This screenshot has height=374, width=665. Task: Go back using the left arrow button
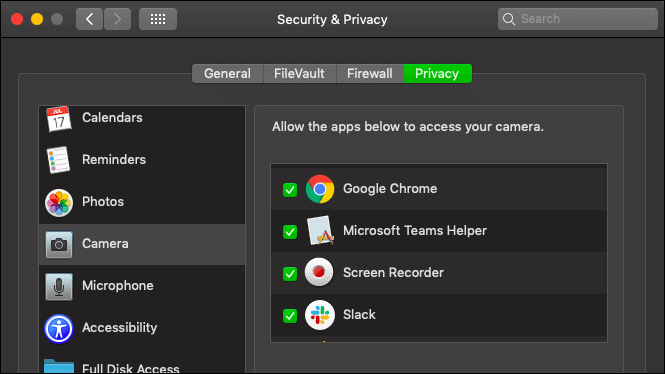(89, 19)
